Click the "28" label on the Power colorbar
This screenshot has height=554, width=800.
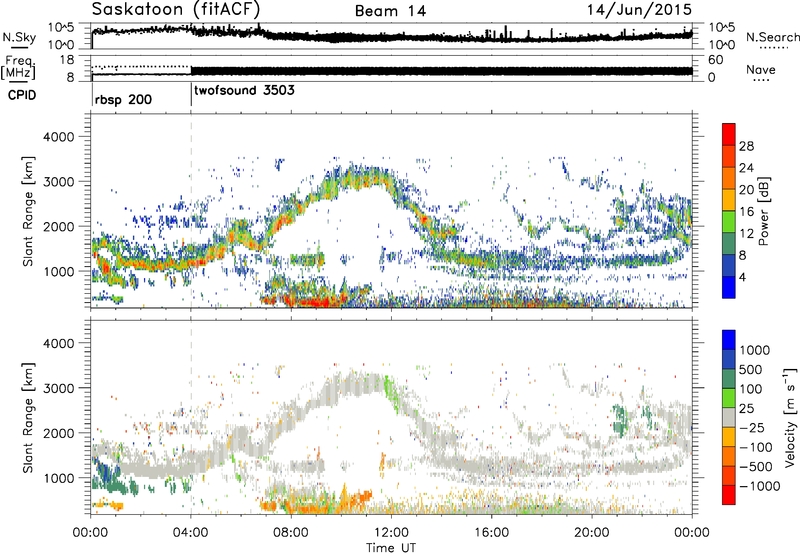click(x=746, y=146)
